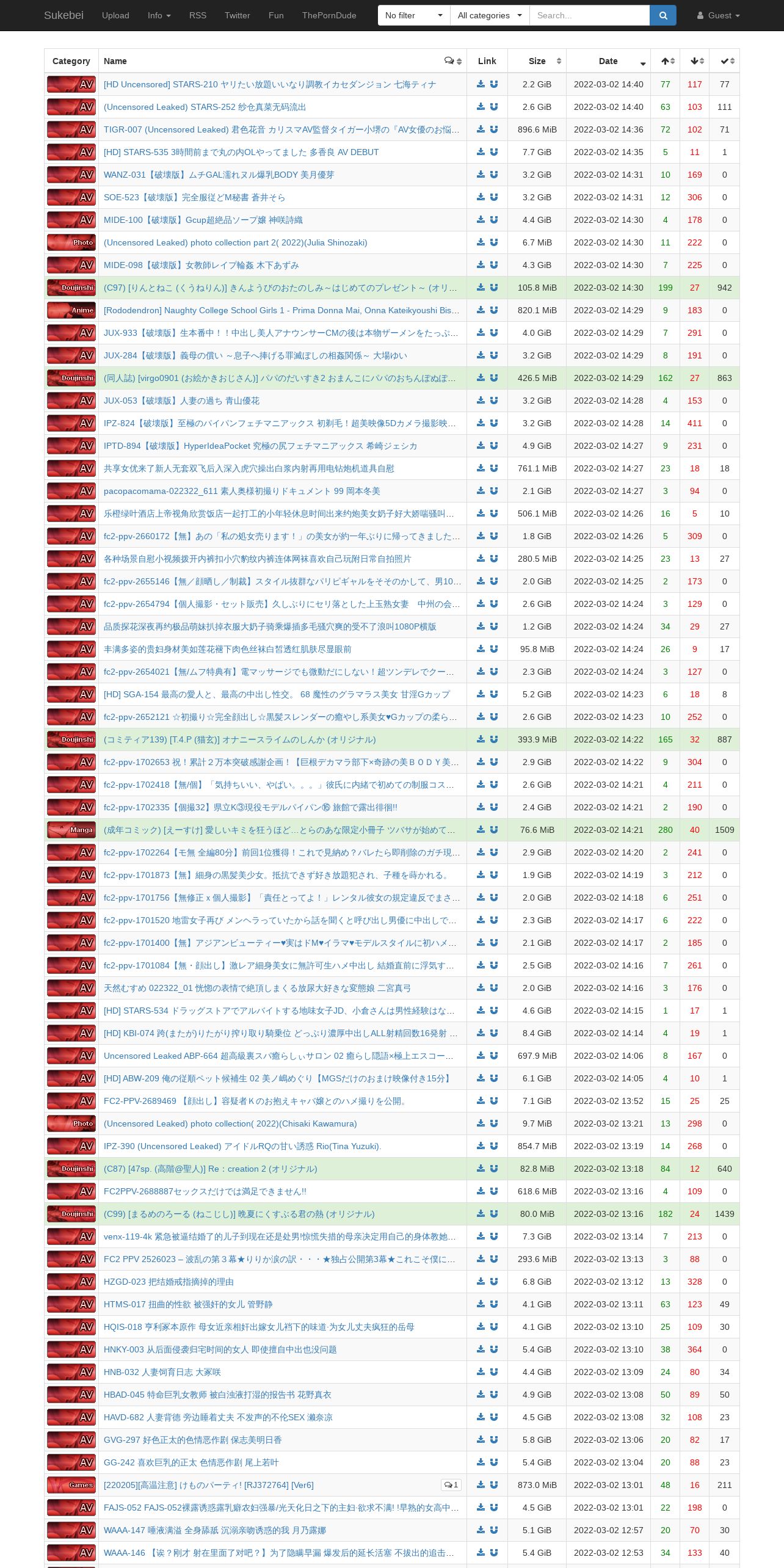Click date 2022-03-02 13:52
The height and width of the screenshot is (1568, 784).
[608, 1101]
